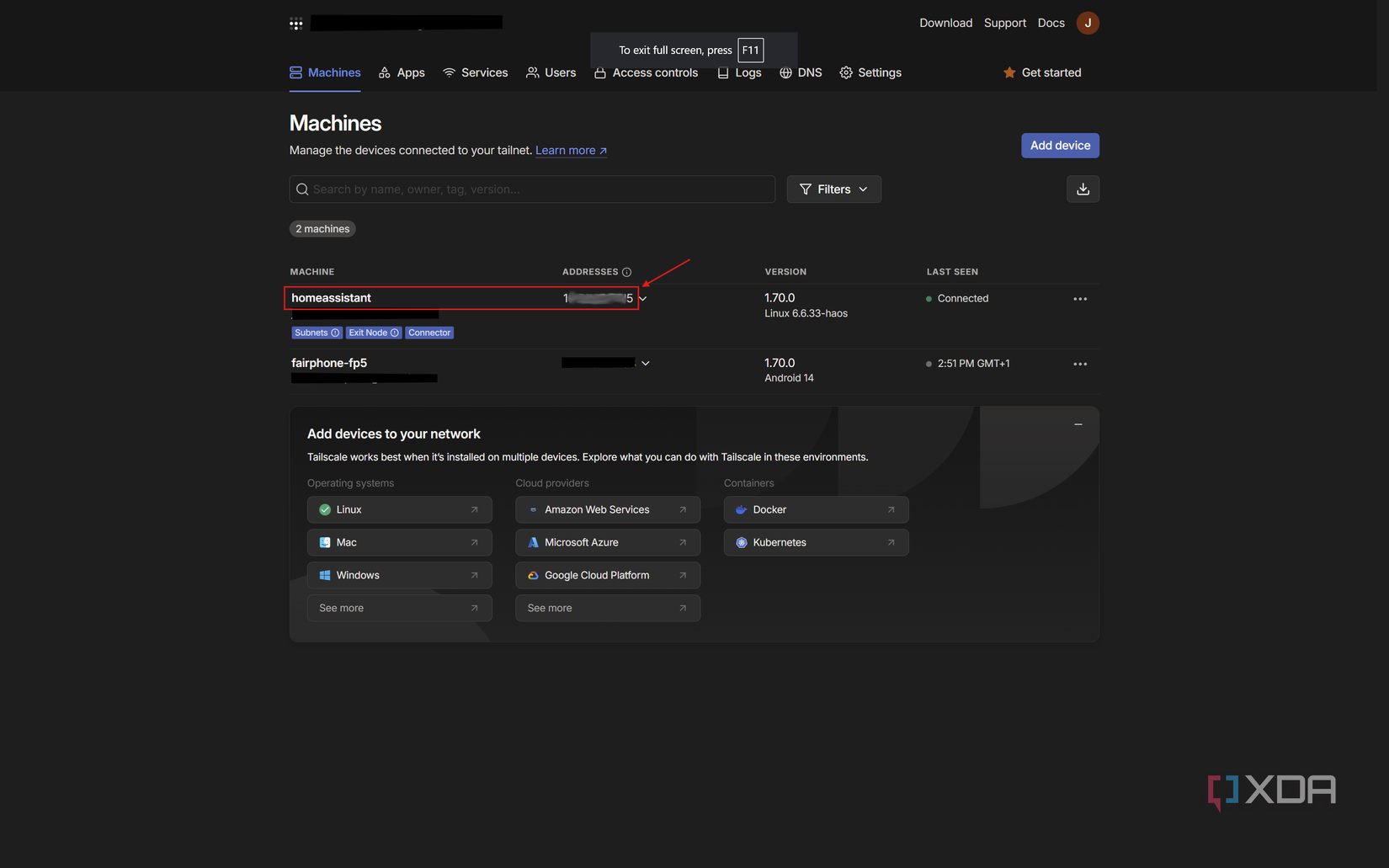
Task: Open Microsoft Azure install button
Action: [x=608, y=542]
